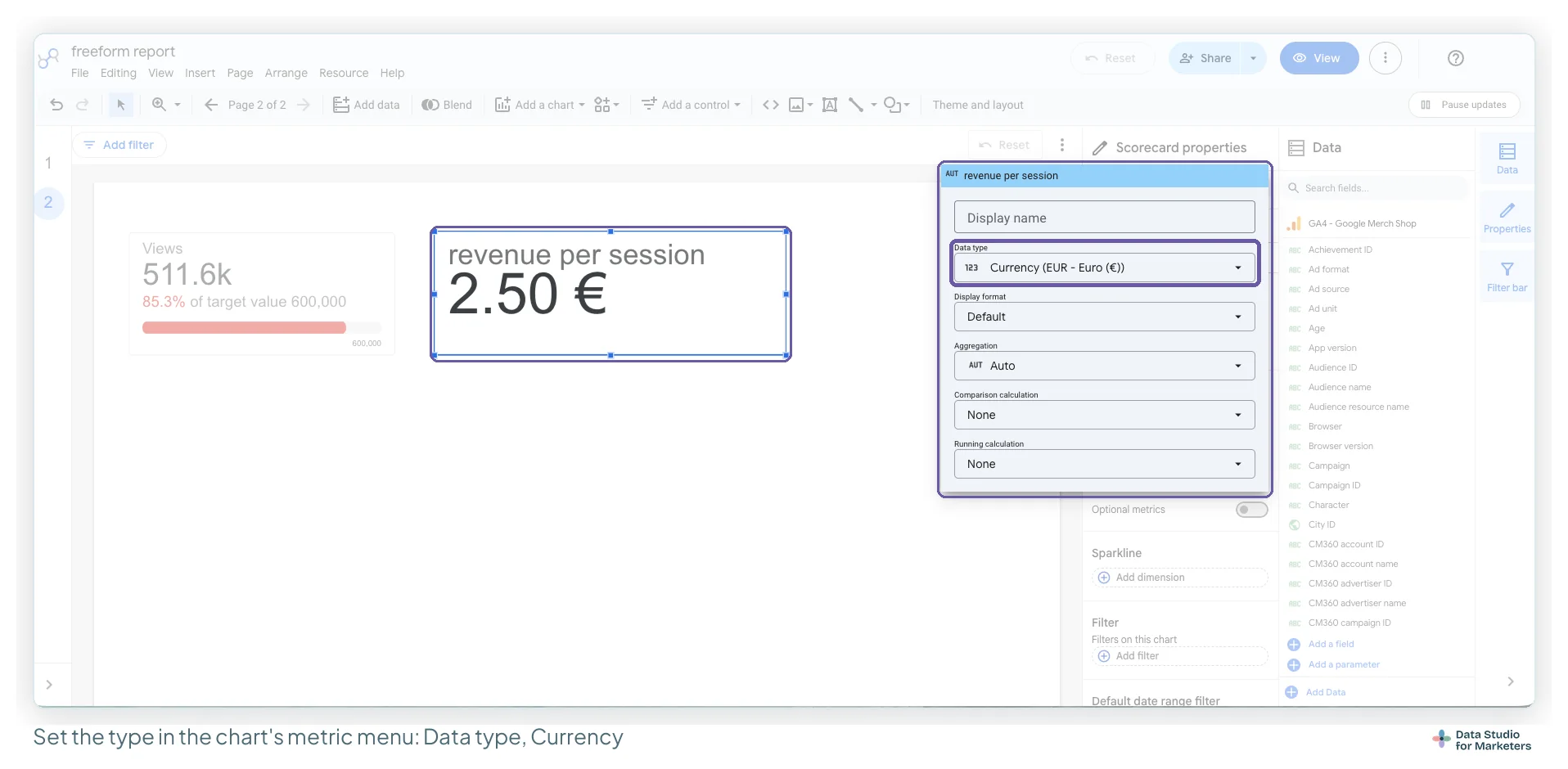Click the Undo arrow icon
Viewport: 1568px width, 769px height.
point(56,105)
